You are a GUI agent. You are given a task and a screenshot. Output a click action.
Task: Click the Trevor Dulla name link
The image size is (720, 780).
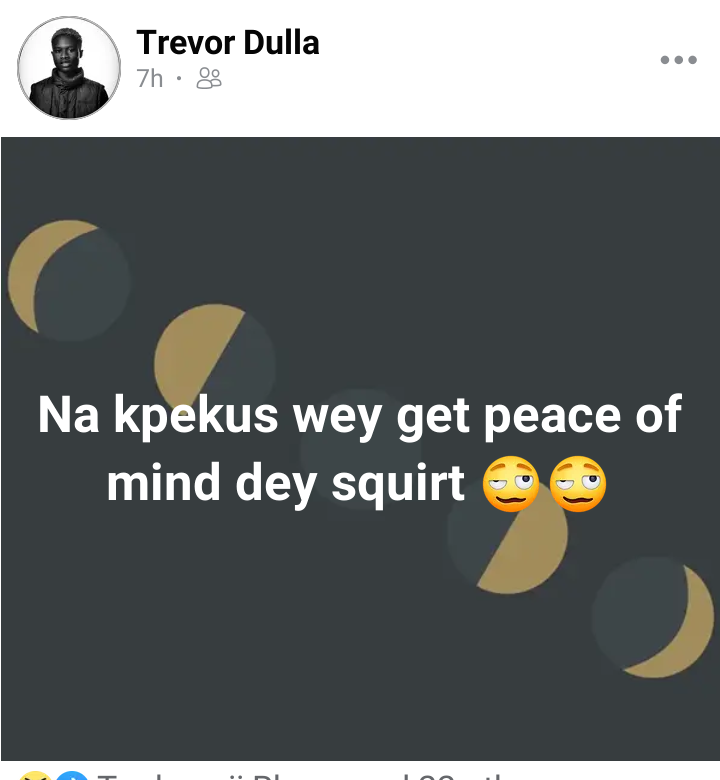pyautogui.click(x=228, y=43)
